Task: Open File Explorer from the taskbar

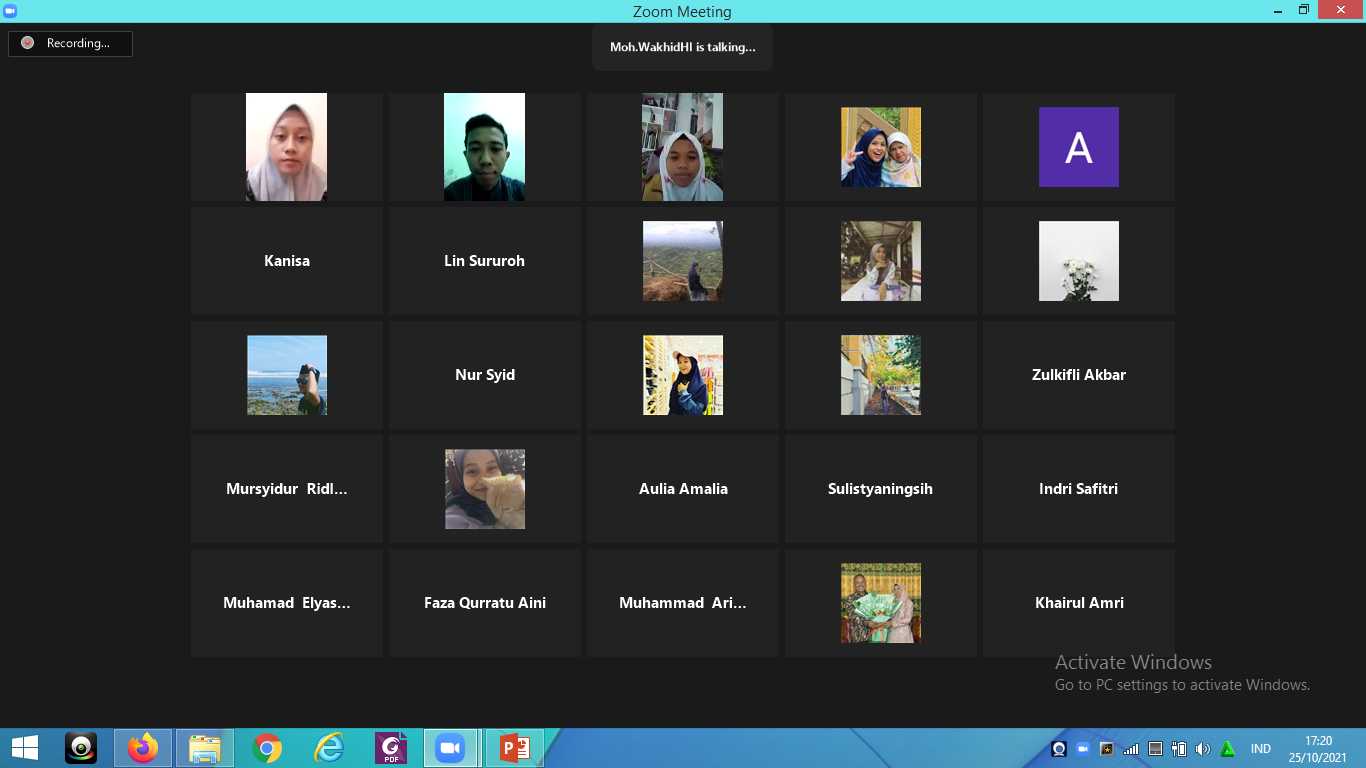Action: (x=205, y=748)
